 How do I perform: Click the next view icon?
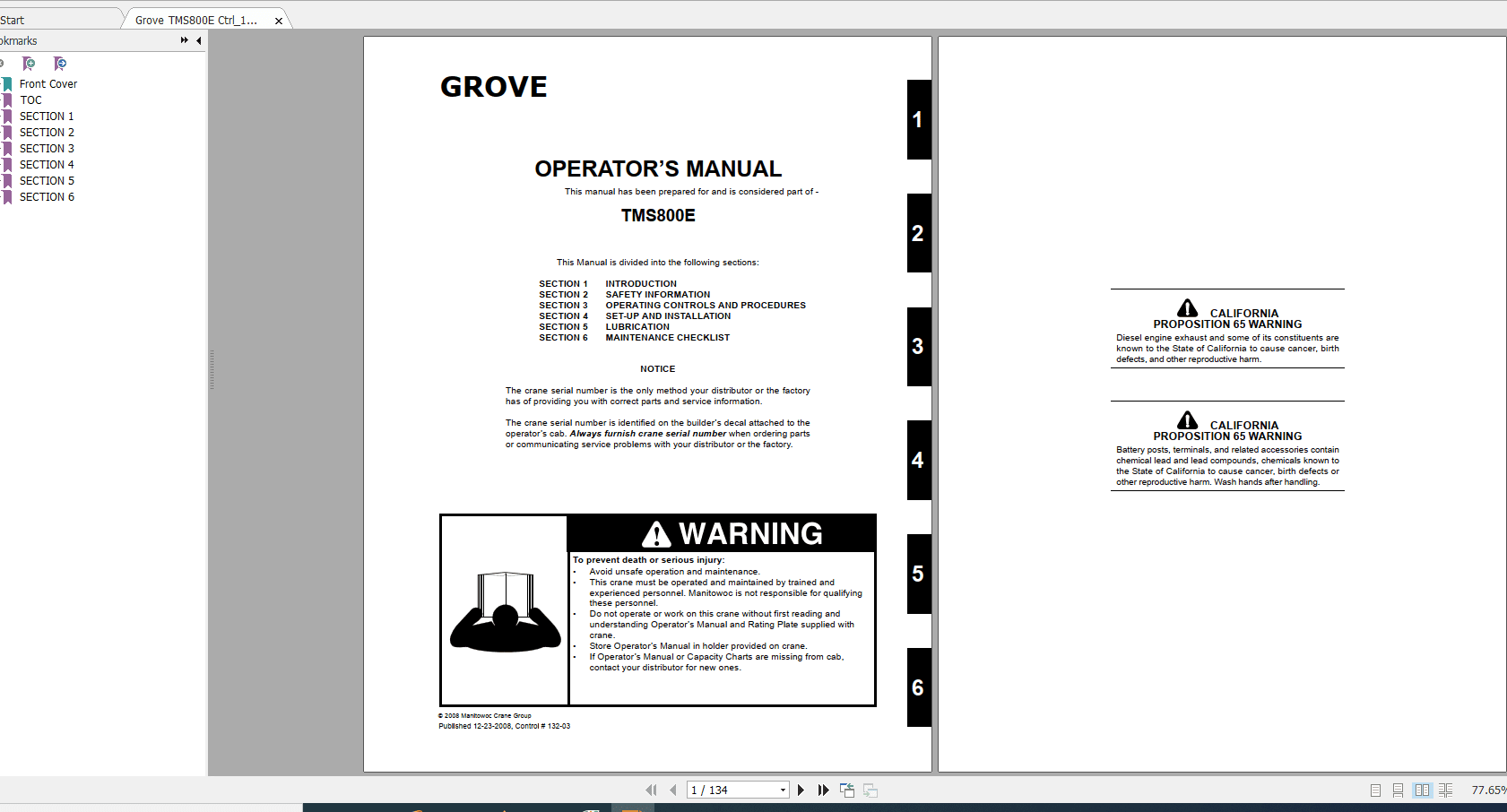(x=870, y=790)
